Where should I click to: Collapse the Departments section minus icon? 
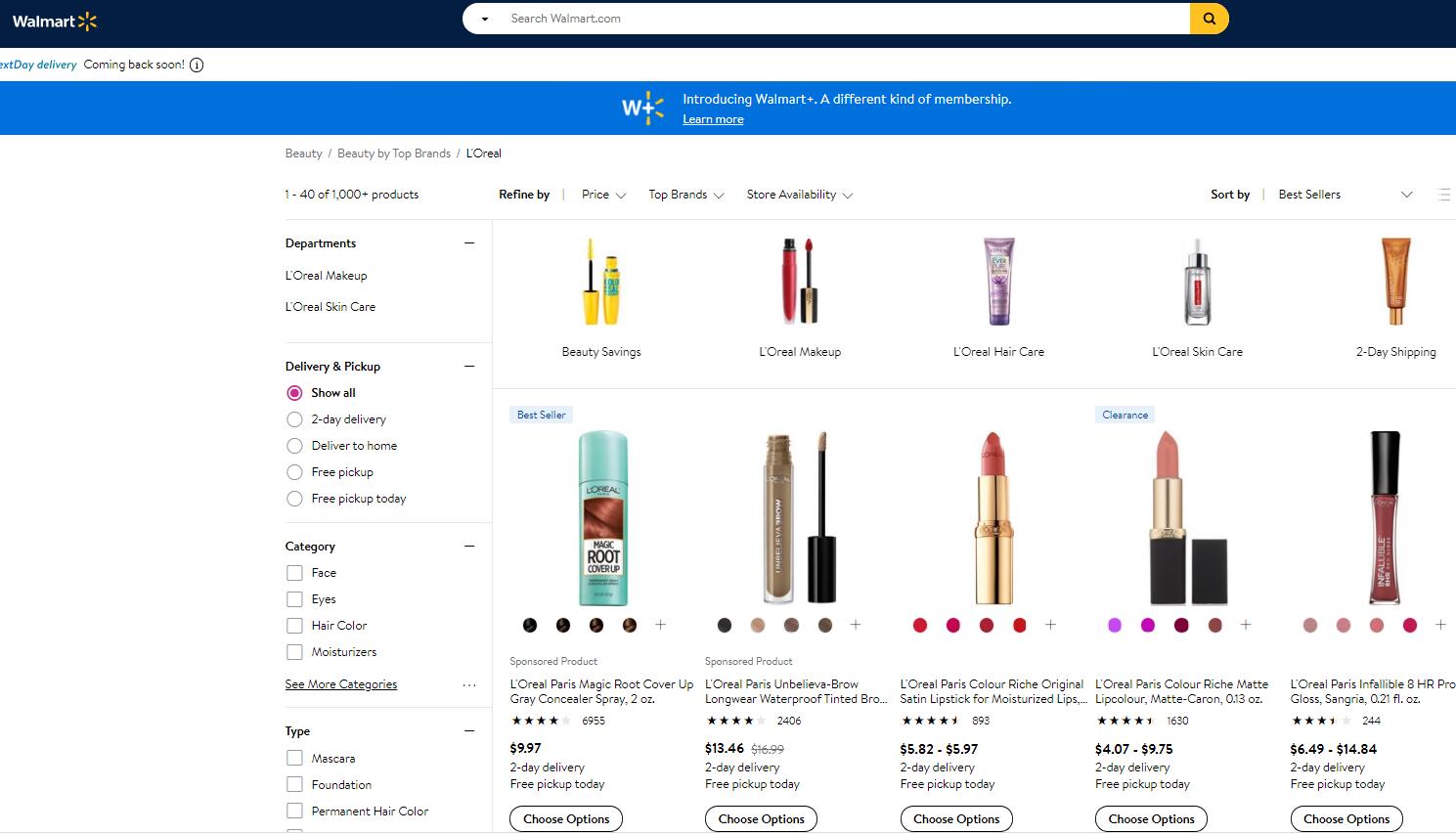(x=469, y=242)
